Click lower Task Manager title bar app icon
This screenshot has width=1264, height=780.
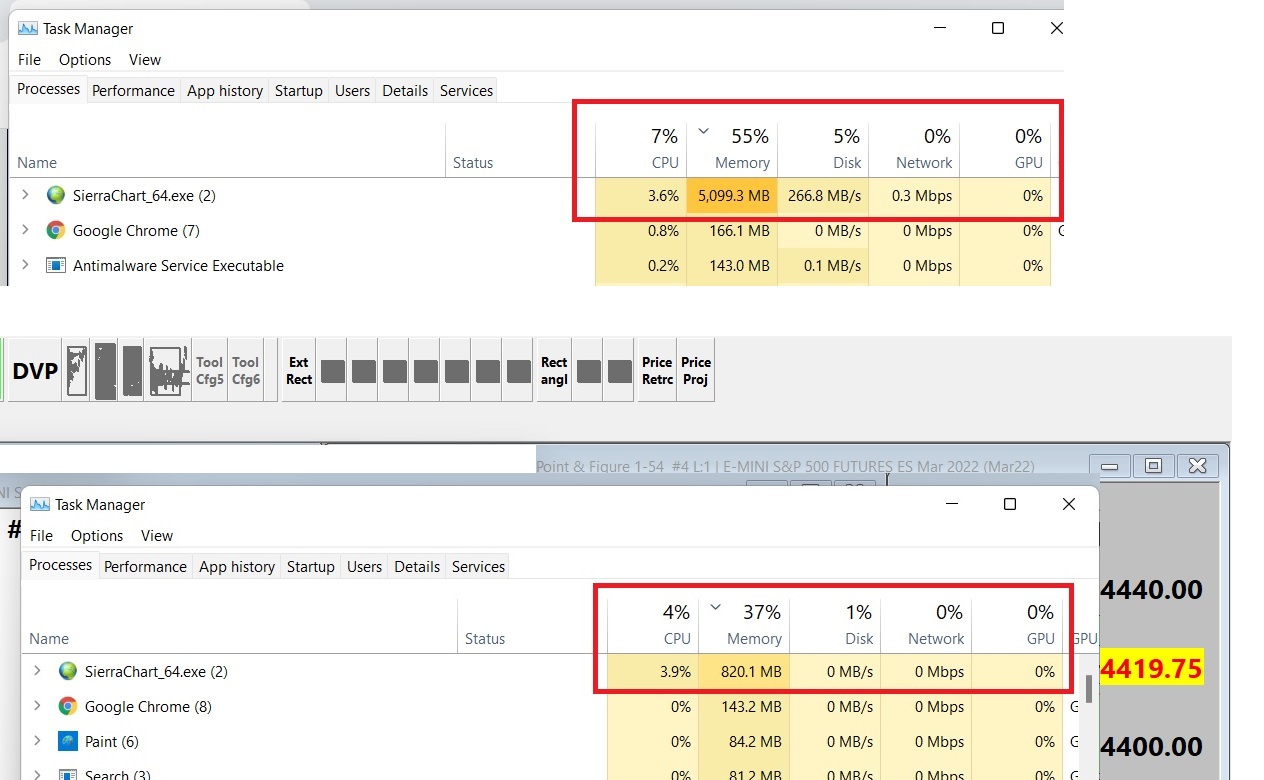(40, 505)
